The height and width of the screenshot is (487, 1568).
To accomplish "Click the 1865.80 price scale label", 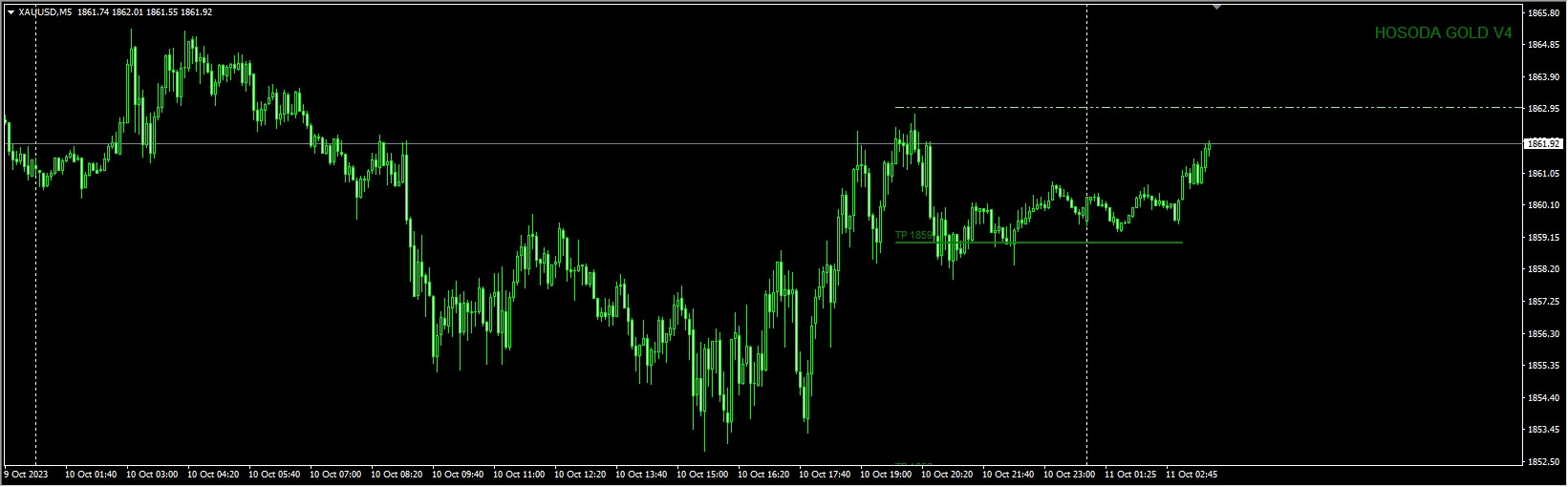I will pyautogui.click(x=1544, y=13).
